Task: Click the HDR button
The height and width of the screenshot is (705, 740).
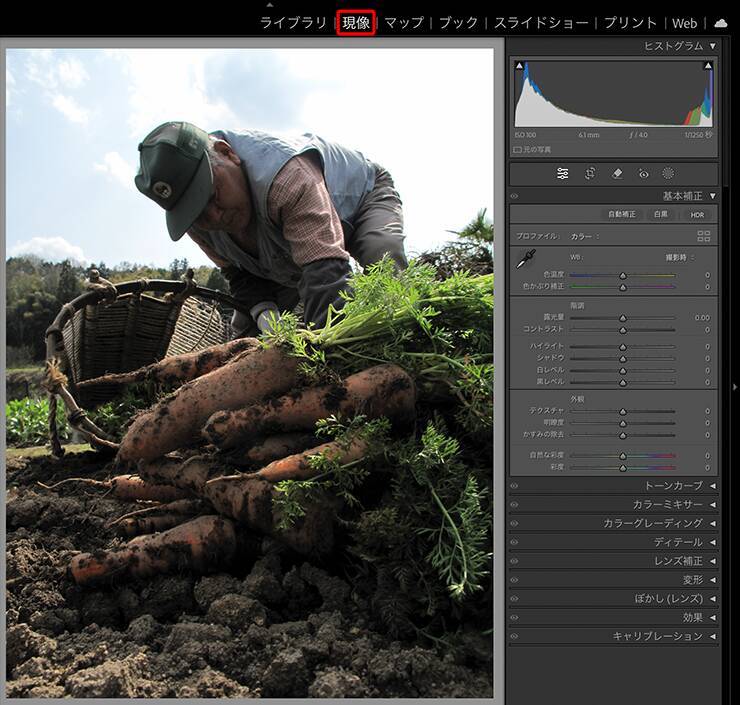Action: coord(696,214)
